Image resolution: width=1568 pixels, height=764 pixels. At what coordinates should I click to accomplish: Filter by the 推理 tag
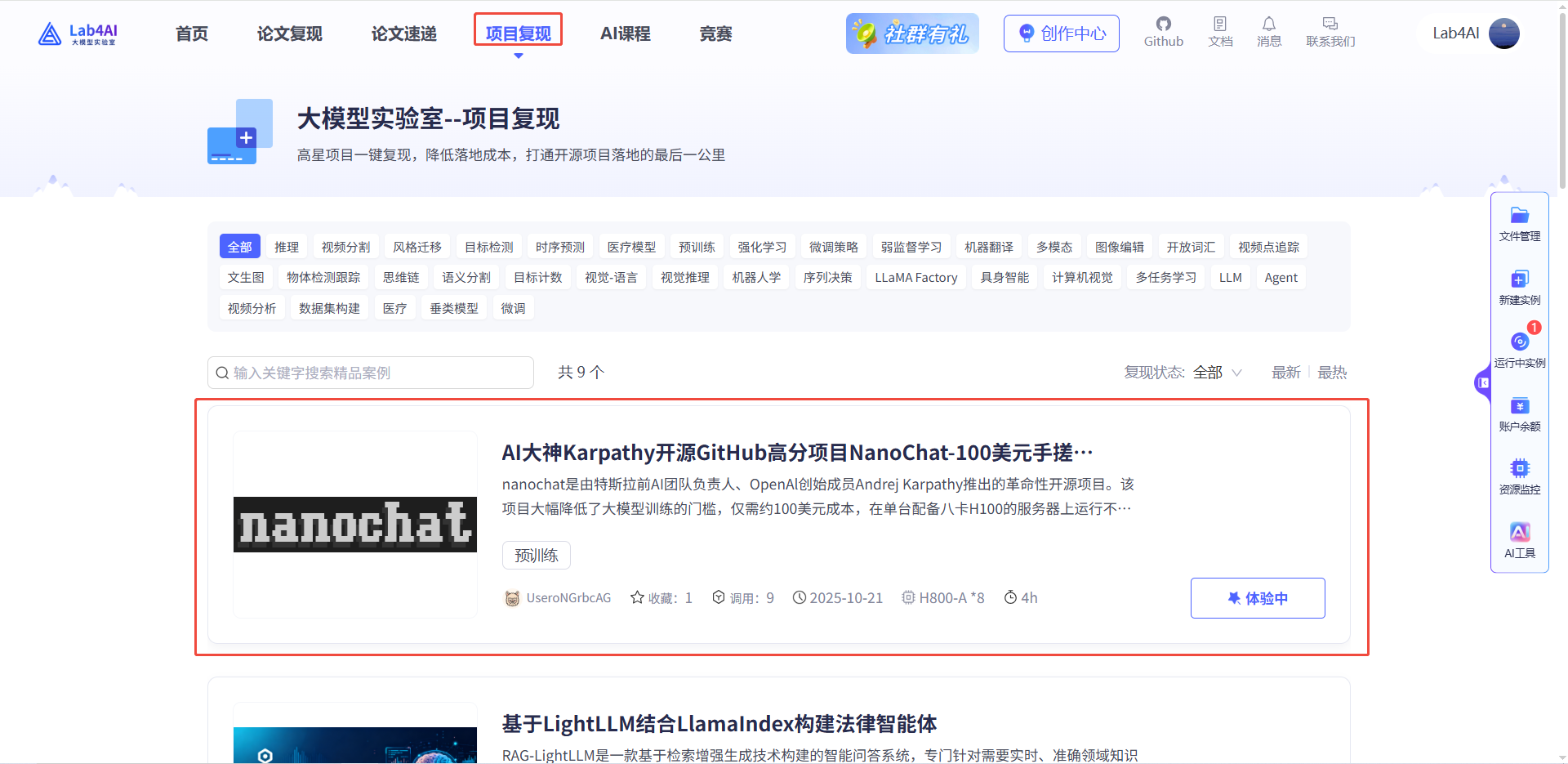287,247
